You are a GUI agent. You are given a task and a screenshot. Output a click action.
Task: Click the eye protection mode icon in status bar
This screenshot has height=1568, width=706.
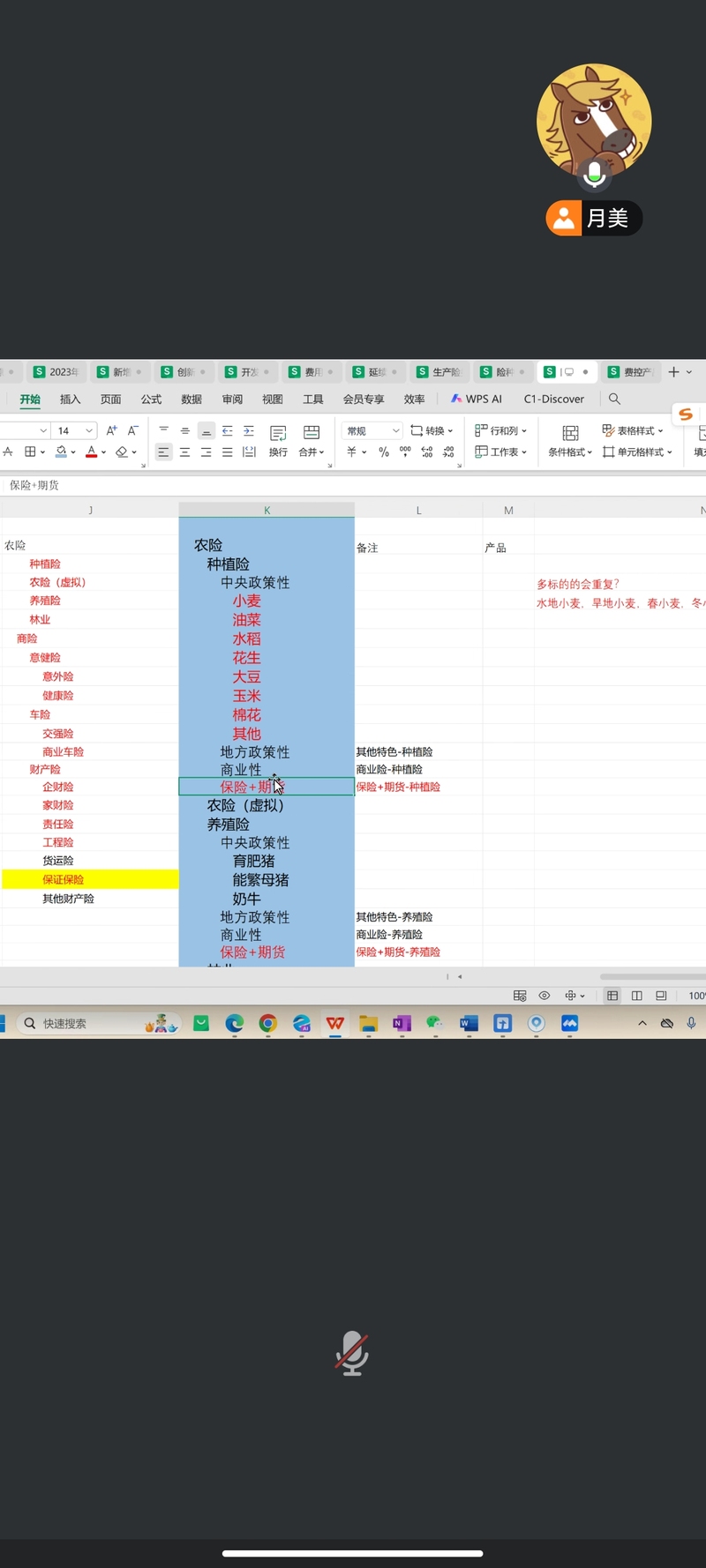coord(545,996)
